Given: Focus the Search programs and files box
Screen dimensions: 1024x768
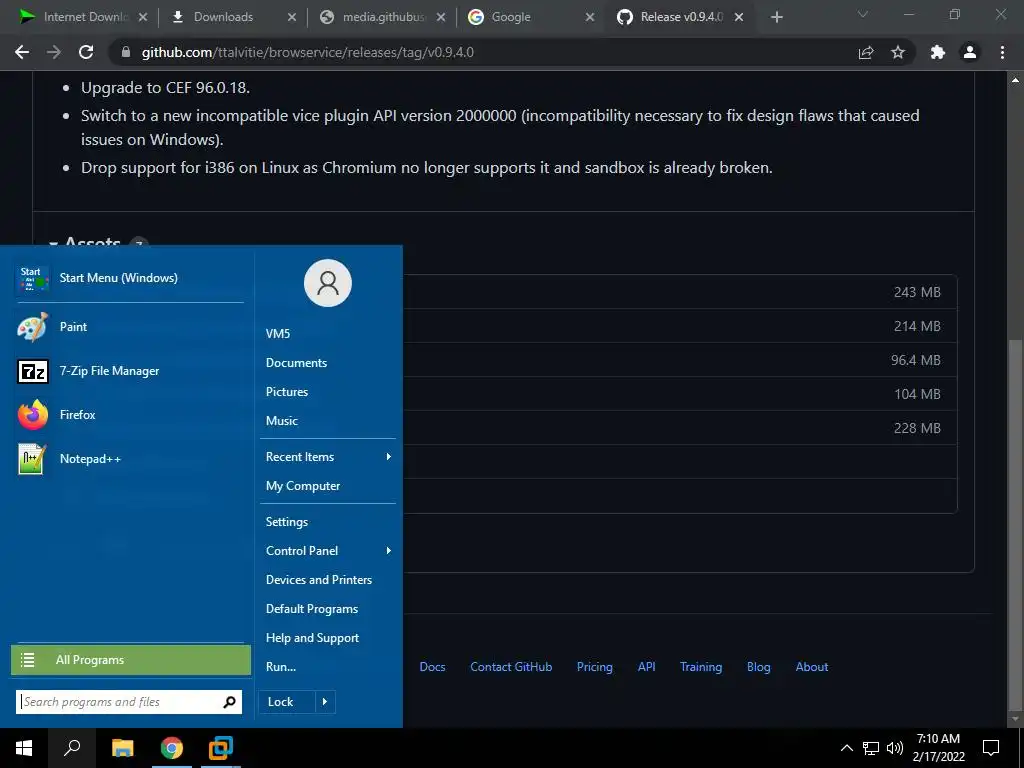Looking at the screenshot, I should click(129, 702).
